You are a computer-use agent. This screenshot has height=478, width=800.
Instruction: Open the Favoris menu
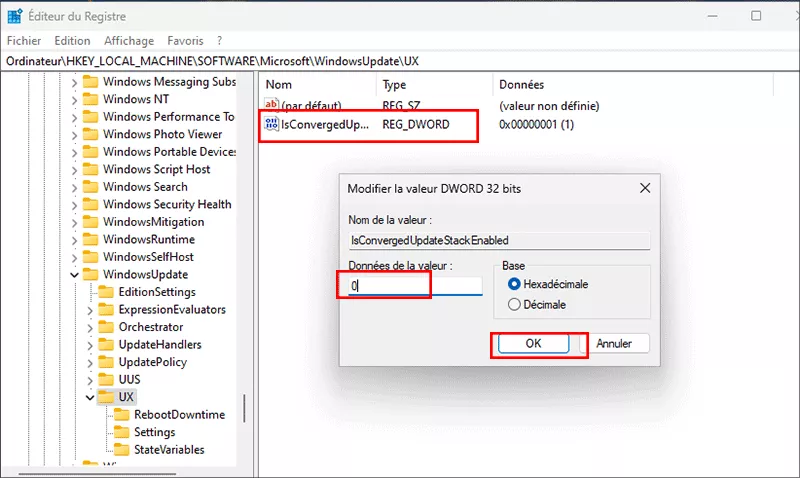click(x=185, y=41)
